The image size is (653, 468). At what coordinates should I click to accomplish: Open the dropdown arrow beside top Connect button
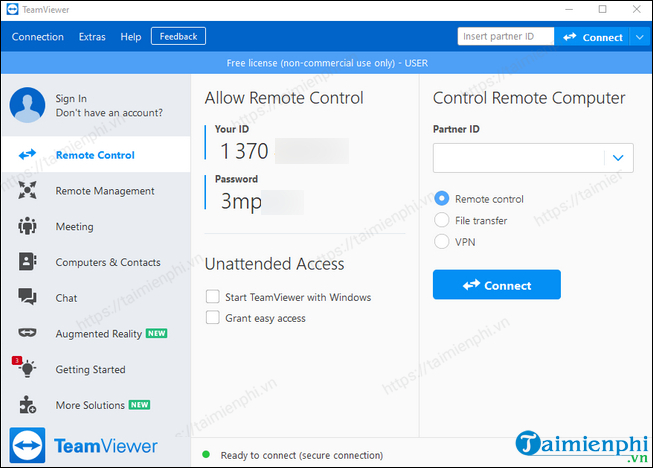(640, 37)
